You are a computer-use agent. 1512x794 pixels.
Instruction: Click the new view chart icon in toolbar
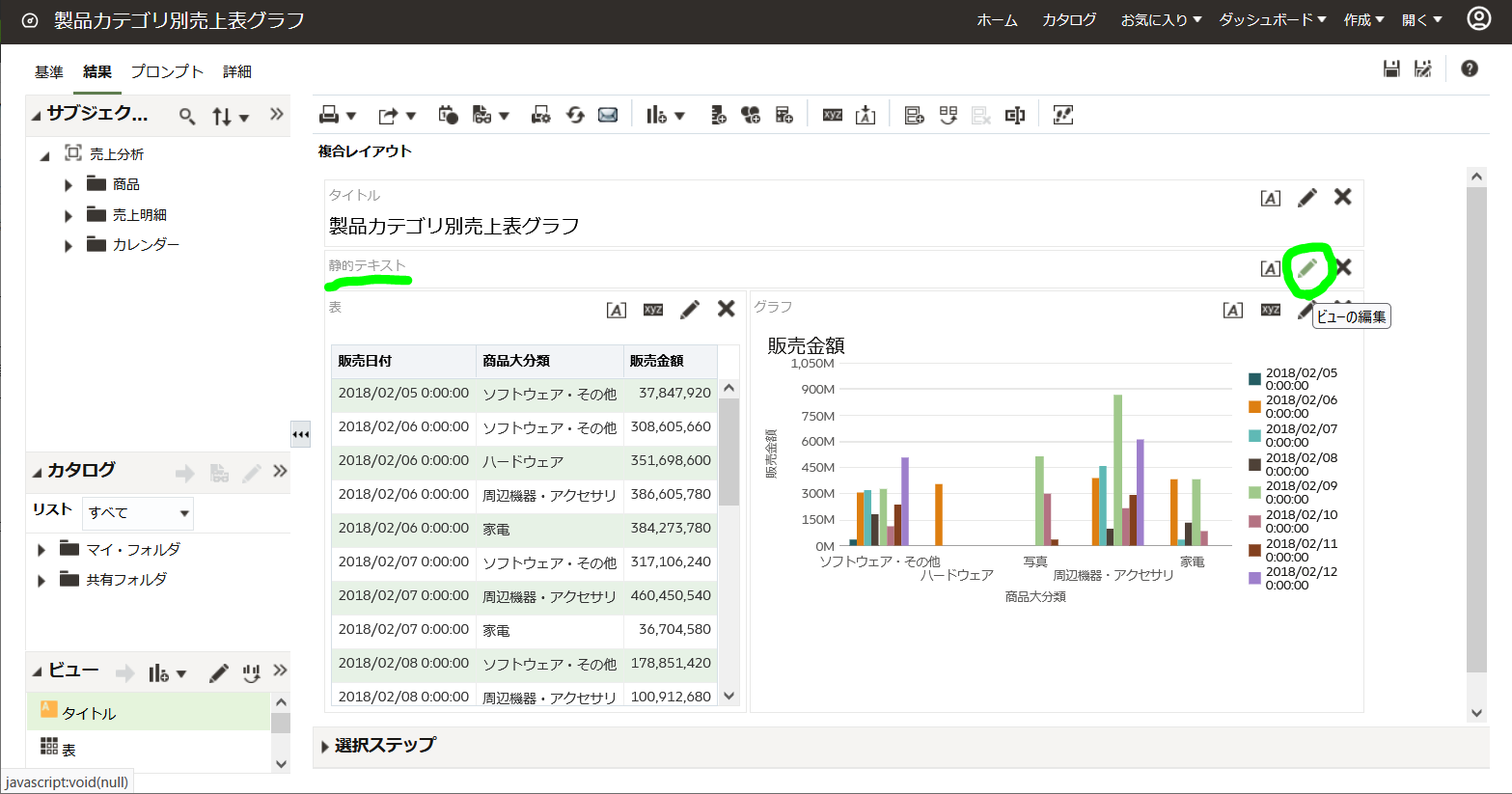pos(656,115)
